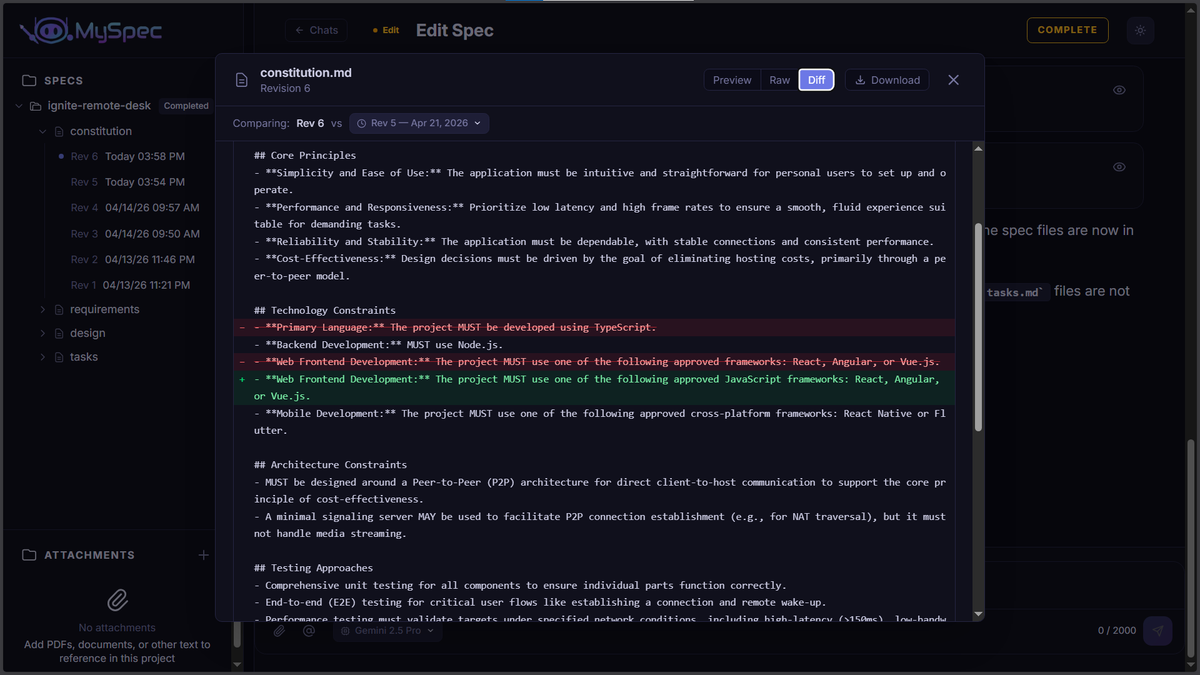Click the 'No attachments' text
Viewport: 1200px width, 675px height.
(x=117, y=628)
